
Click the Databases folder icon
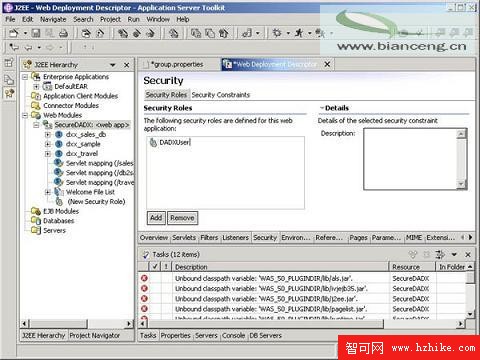[36, 221]
